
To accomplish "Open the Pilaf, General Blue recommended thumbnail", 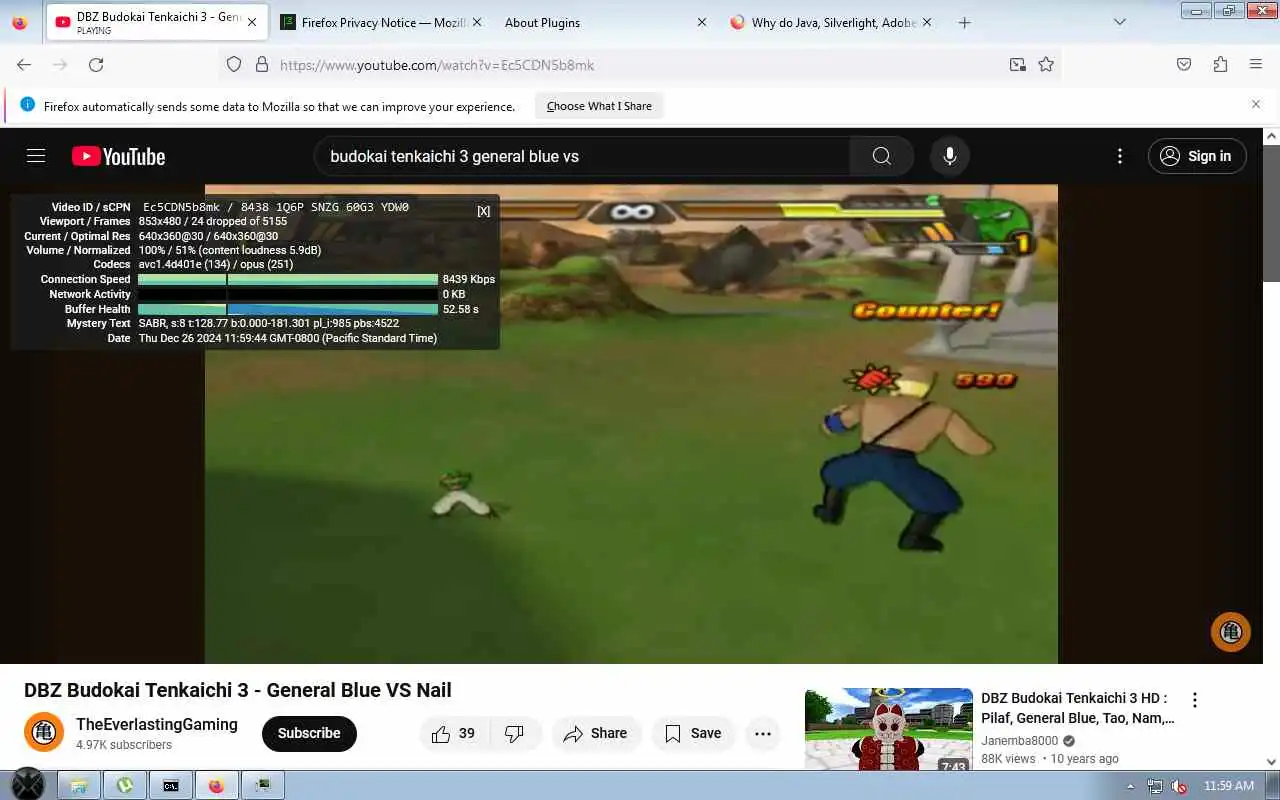I will 889,729.
